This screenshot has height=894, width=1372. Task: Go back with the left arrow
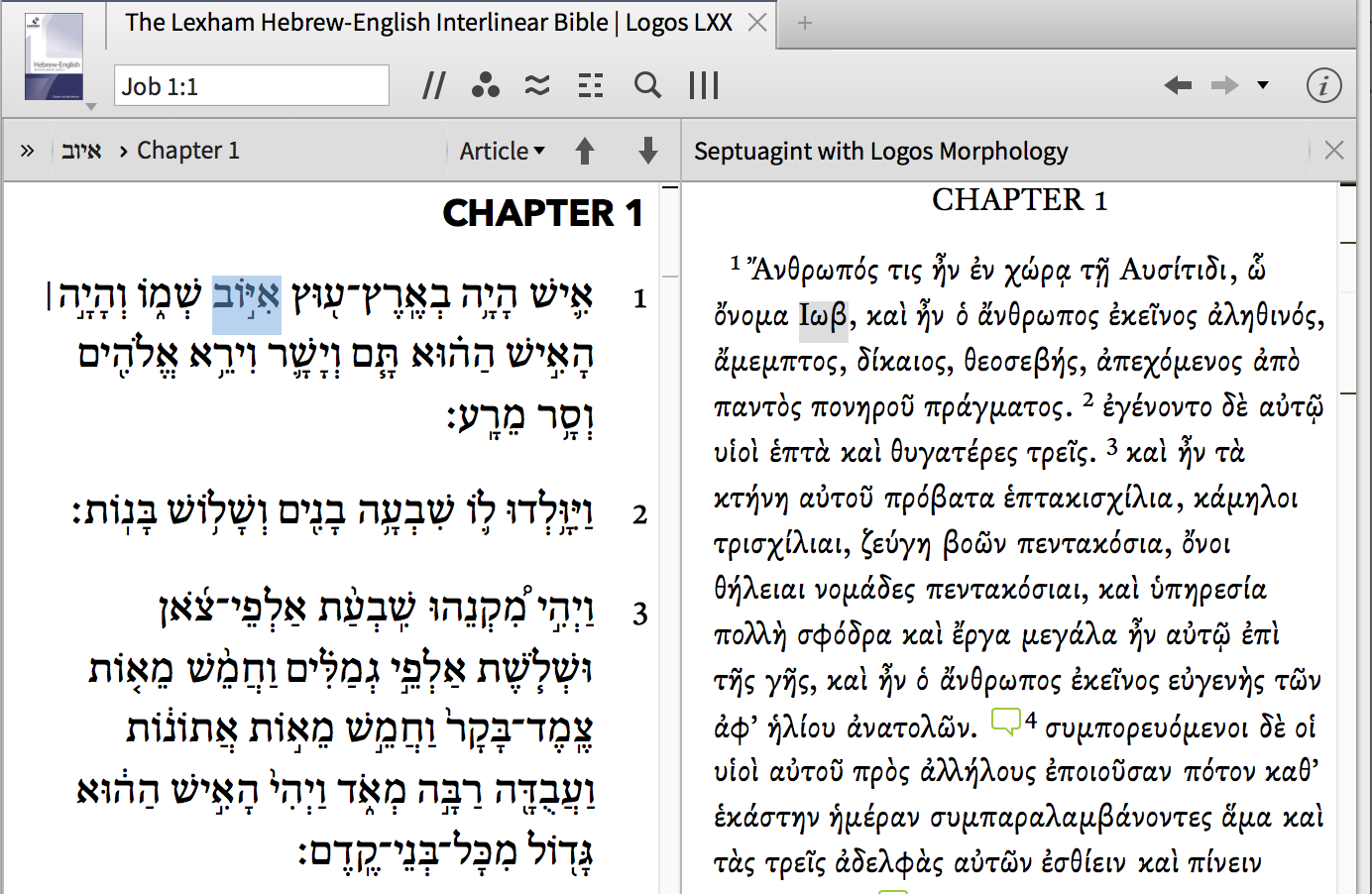click(x=1178, y=85)
